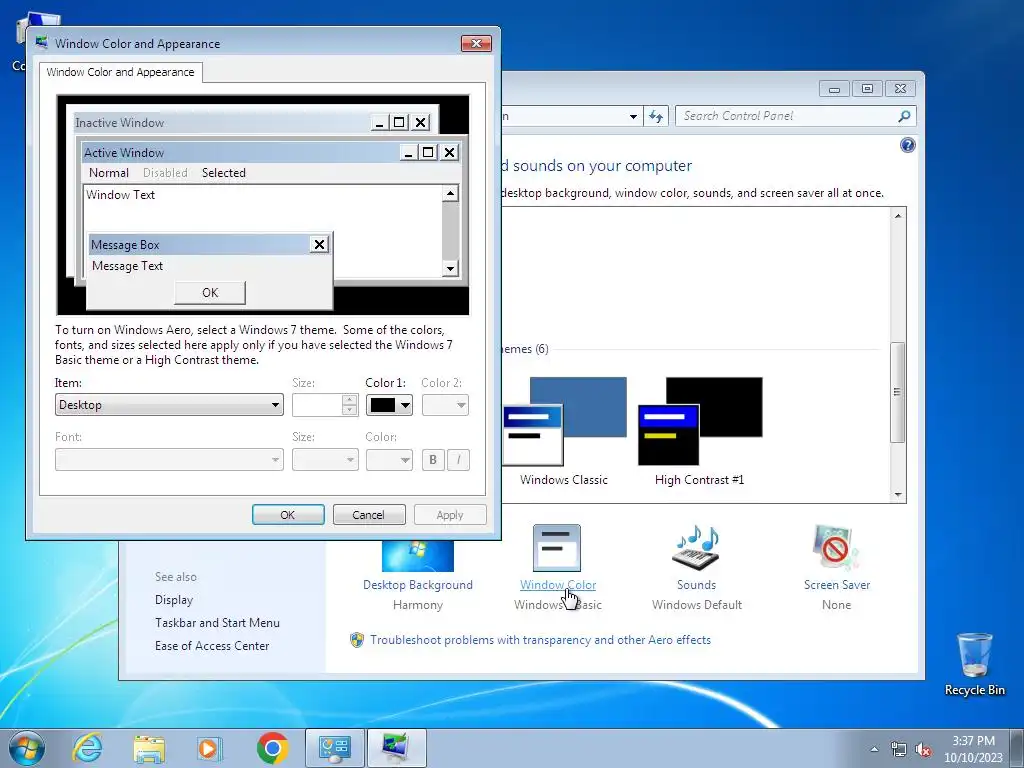Switch to Control Panel taskbar button
1024x768 pixels.
tap(335, 748)
